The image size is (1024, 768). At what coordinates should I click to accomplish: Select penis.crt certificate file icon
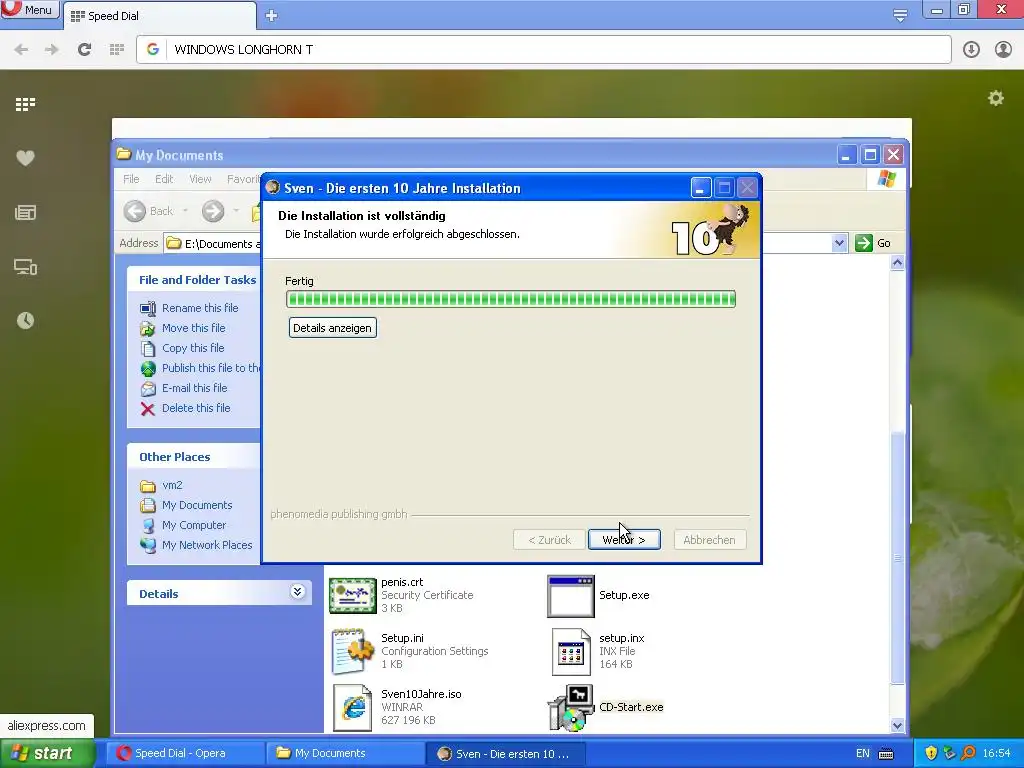pos(353,596)
